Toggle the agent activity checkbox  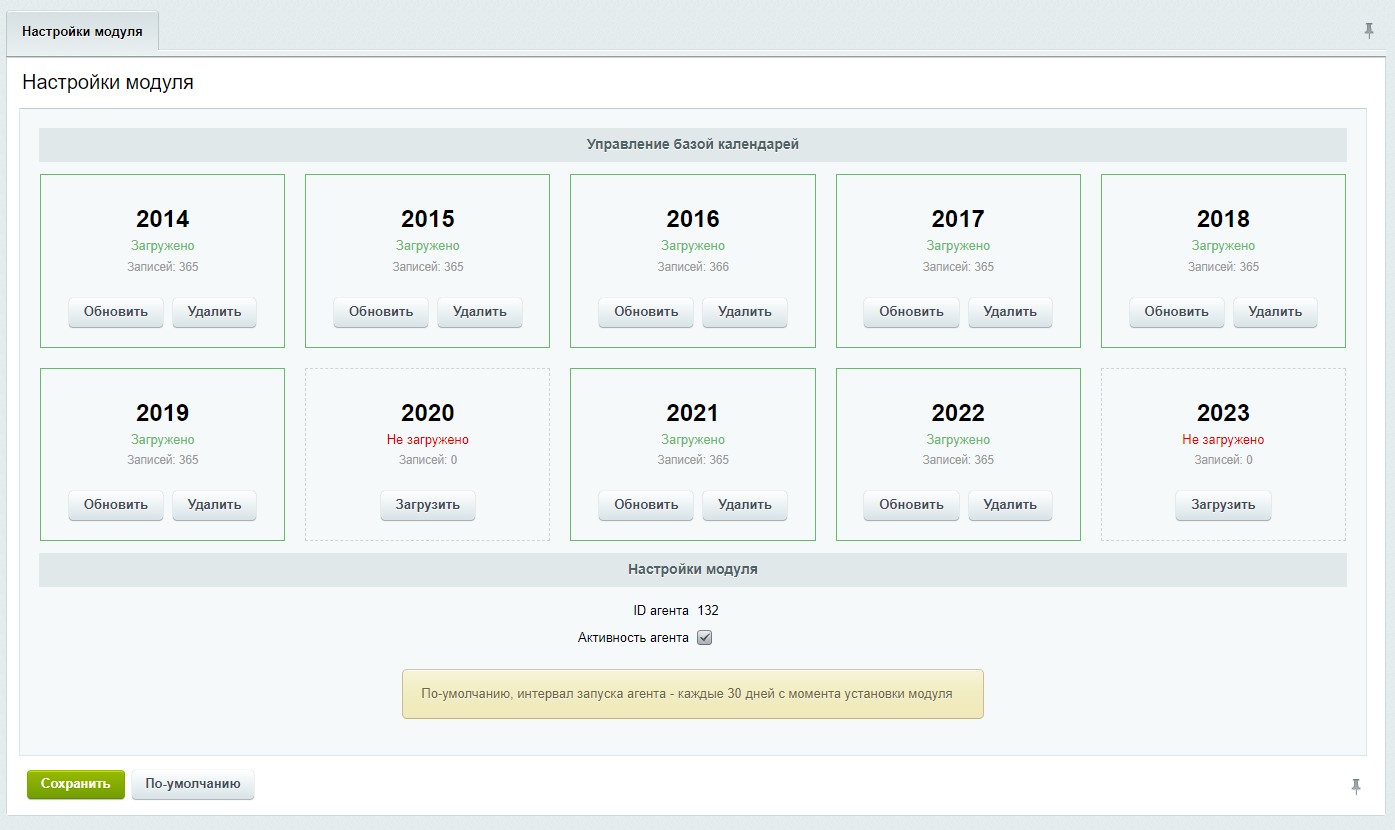(704, 638)
